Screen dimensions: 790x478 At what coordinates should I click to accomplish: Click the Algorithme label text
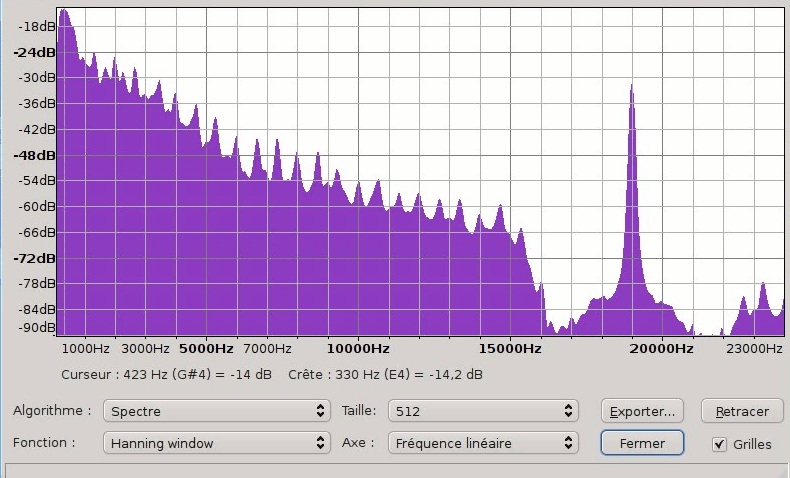pyautogui.click(x=52, y=411)
